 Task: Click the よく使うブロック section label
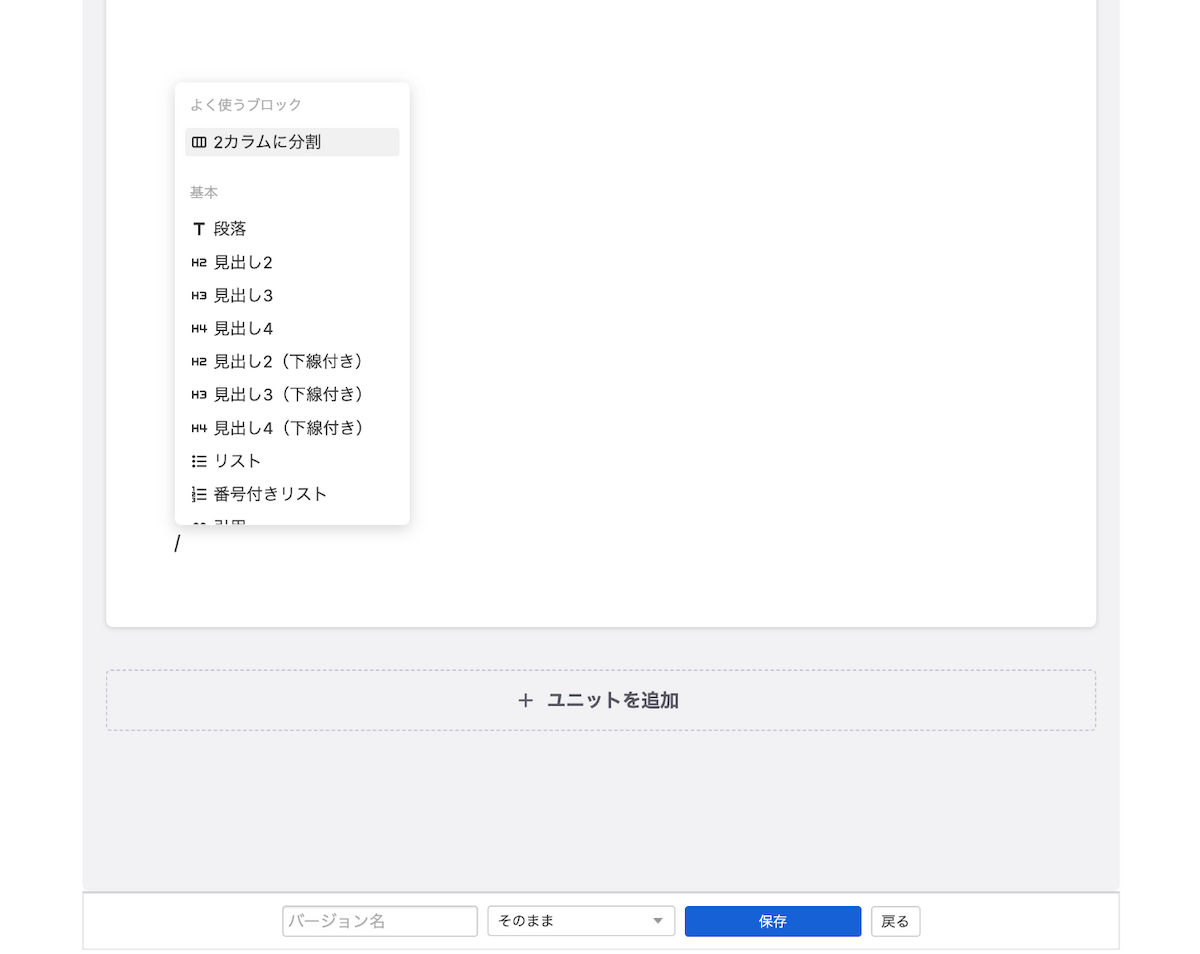pos(246,105)
